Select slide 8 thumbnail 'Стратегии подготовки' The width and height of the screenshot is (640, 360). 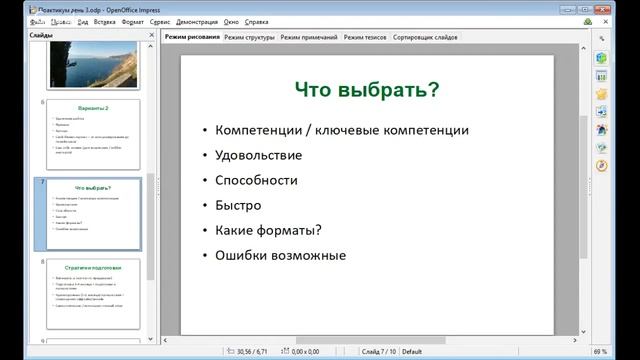(93, 293)
